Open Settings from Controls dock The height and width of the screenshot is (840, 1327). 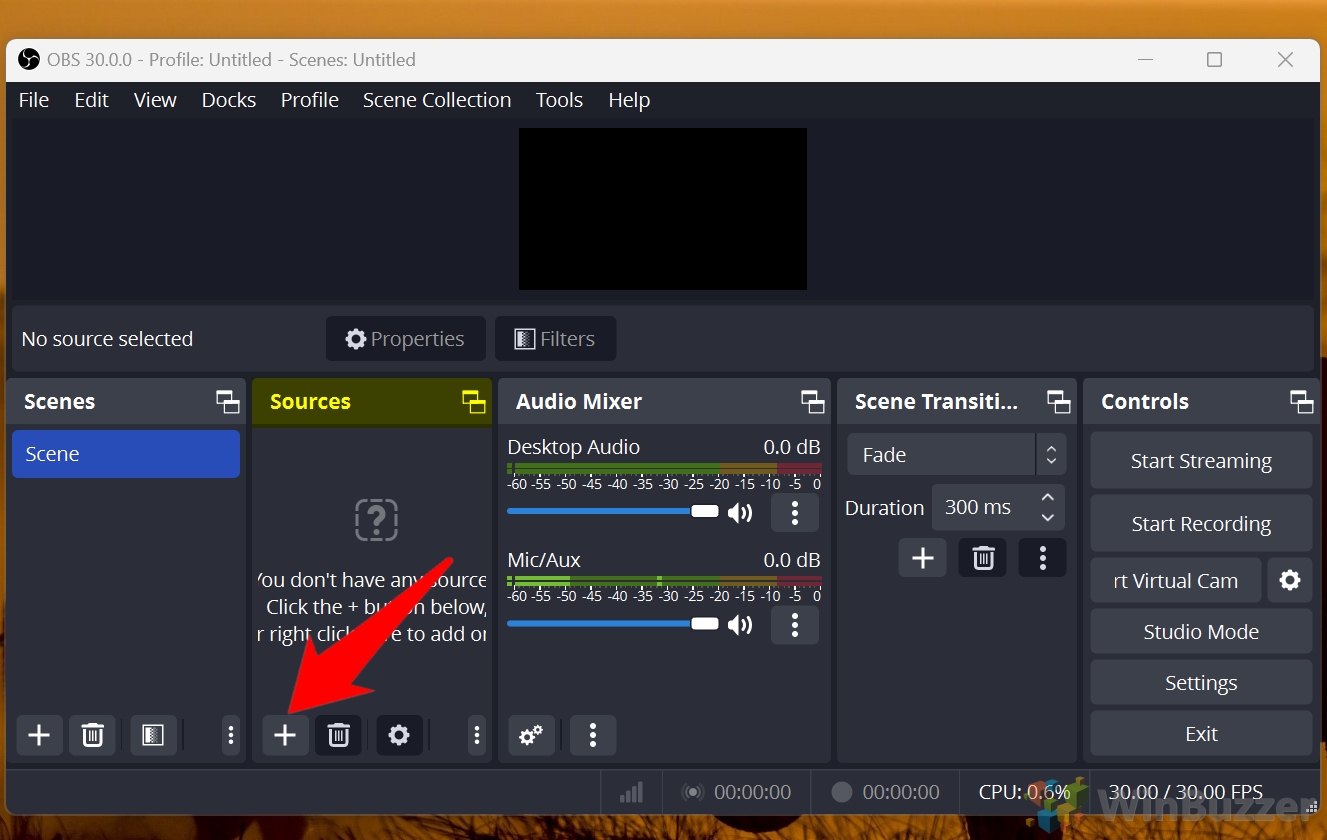point(1201,683)
